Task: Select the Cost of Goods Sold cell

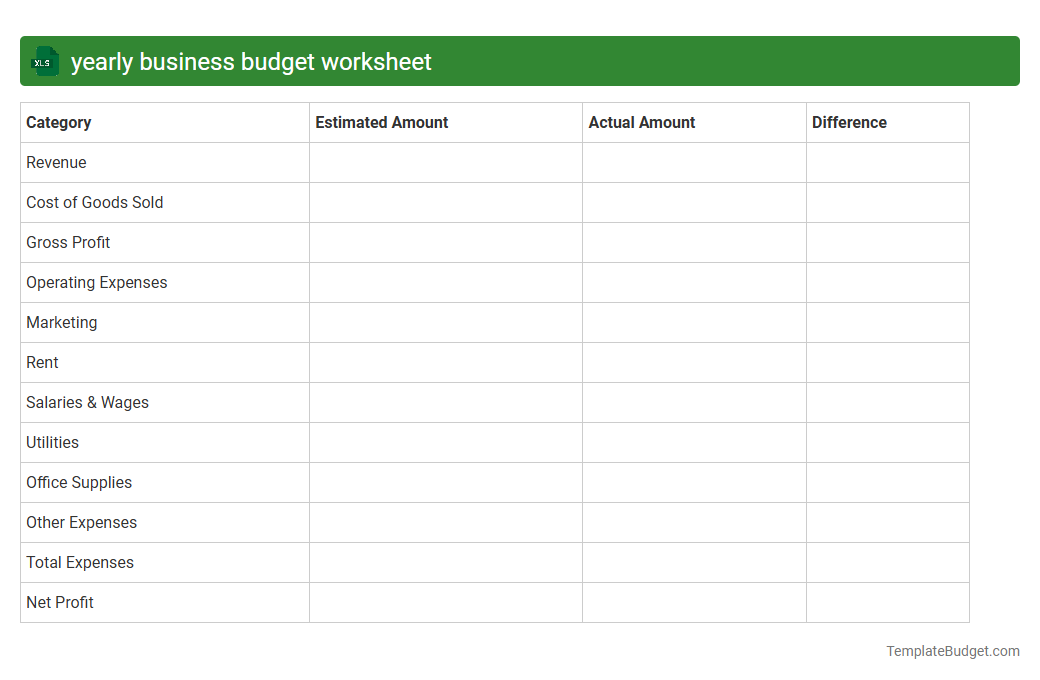Action: [x=94, y=202]
